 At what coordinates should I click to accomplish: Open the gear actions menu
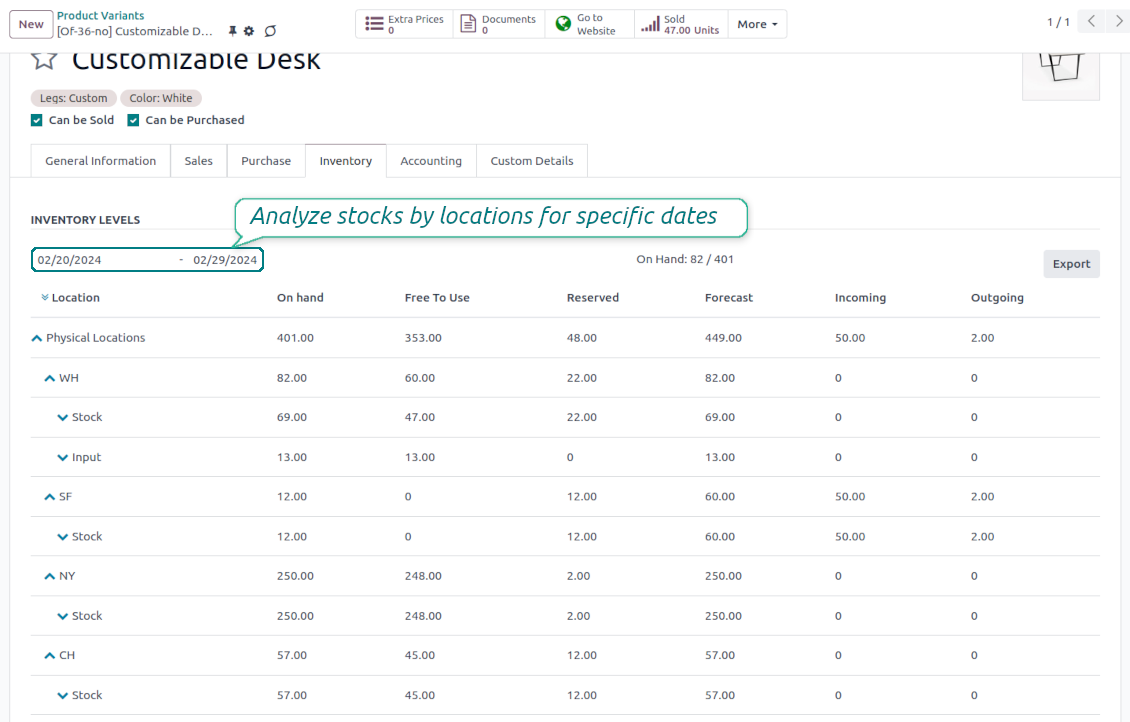[249, 32]
